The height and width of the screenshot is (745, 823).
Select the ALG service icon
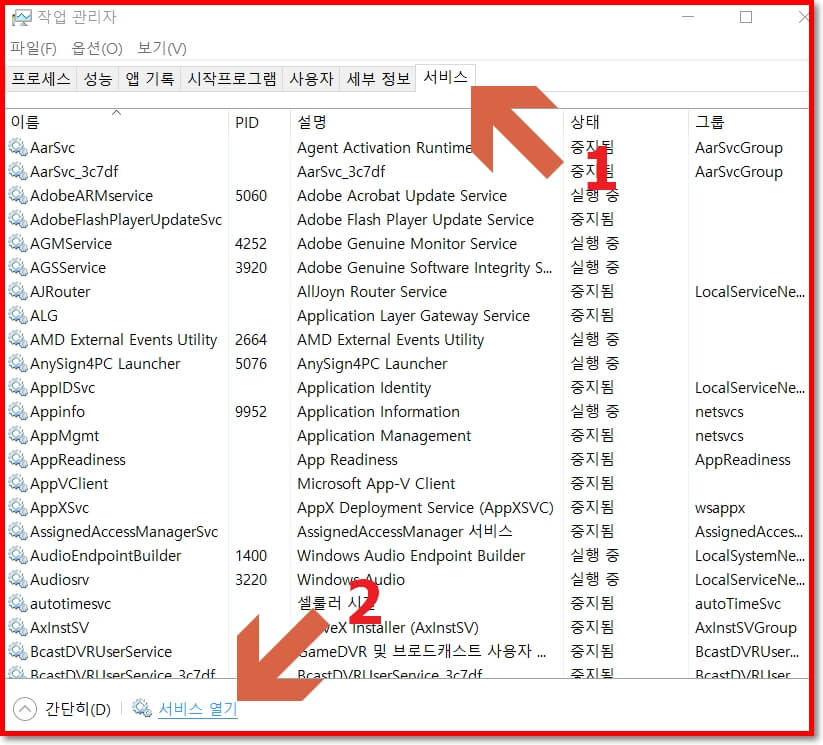18,315
